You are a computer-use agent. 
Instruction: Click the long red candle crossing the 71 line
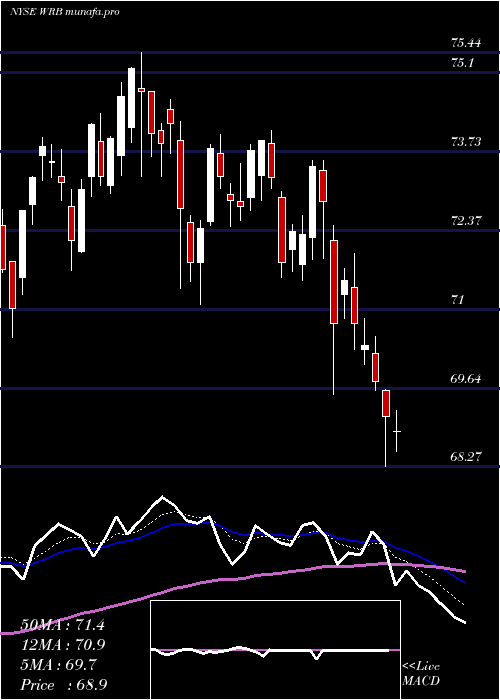[x=334, y=282]
